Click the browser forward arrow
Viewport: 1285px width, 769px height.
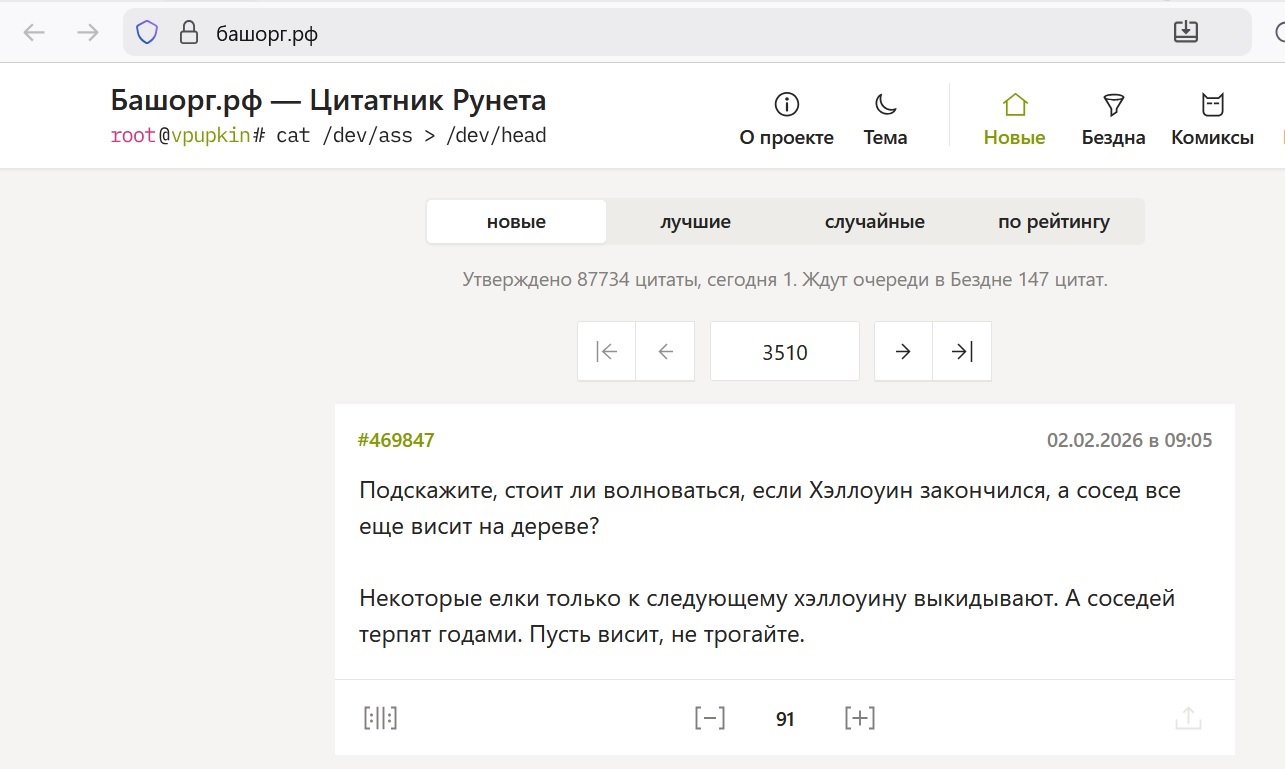88,33
